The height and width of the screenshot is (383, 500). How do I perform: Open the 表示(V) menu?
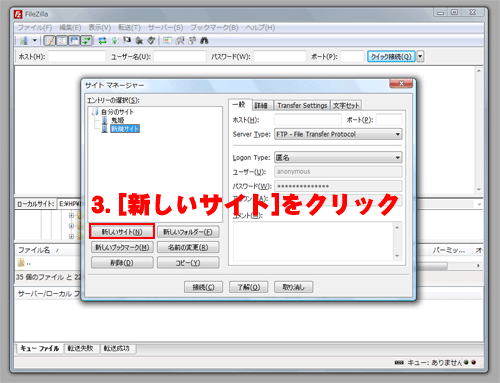tap(100, 27)
